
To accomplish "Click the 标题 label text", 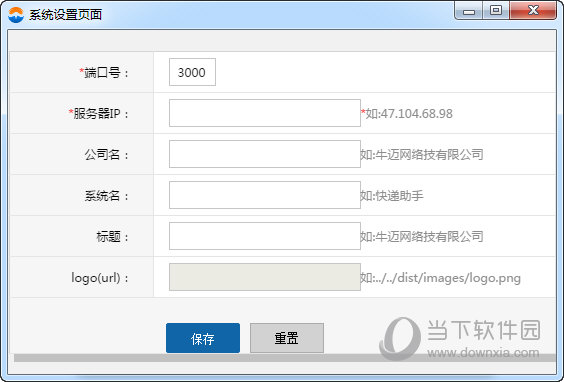I will click(112, 237).
